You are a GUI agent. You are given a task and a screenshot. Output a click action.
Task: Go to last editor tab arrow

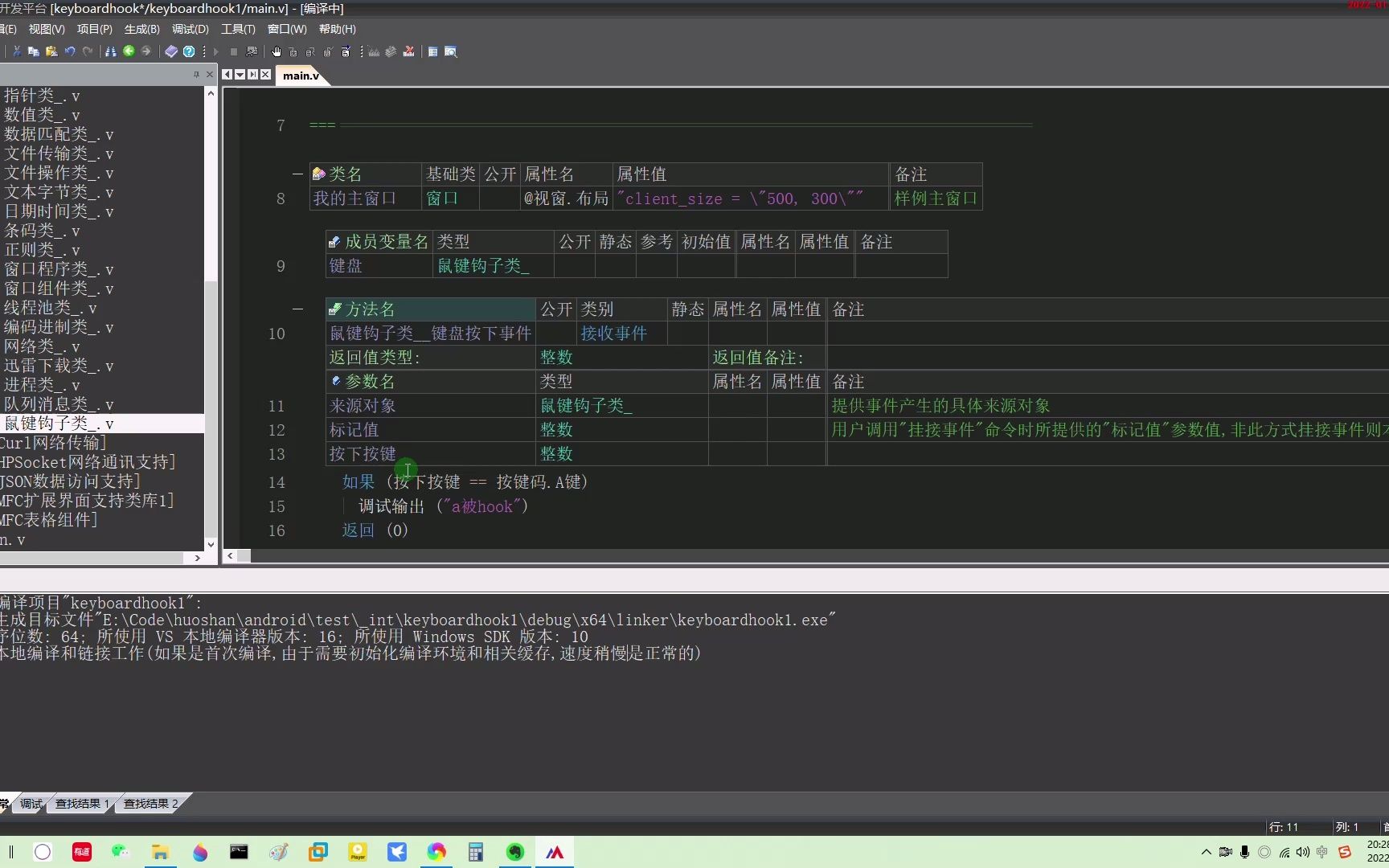[x=253, y=75]
